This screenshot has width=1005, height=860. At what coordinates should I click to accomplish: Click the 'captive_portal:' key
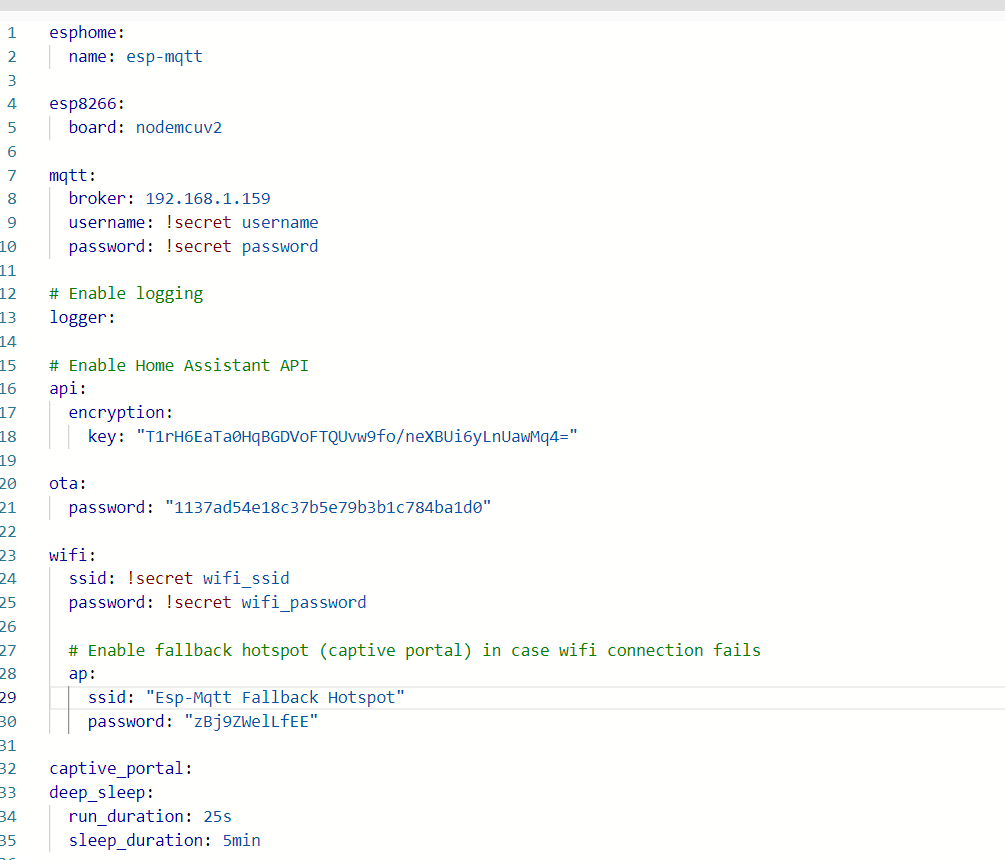(120, 769)
